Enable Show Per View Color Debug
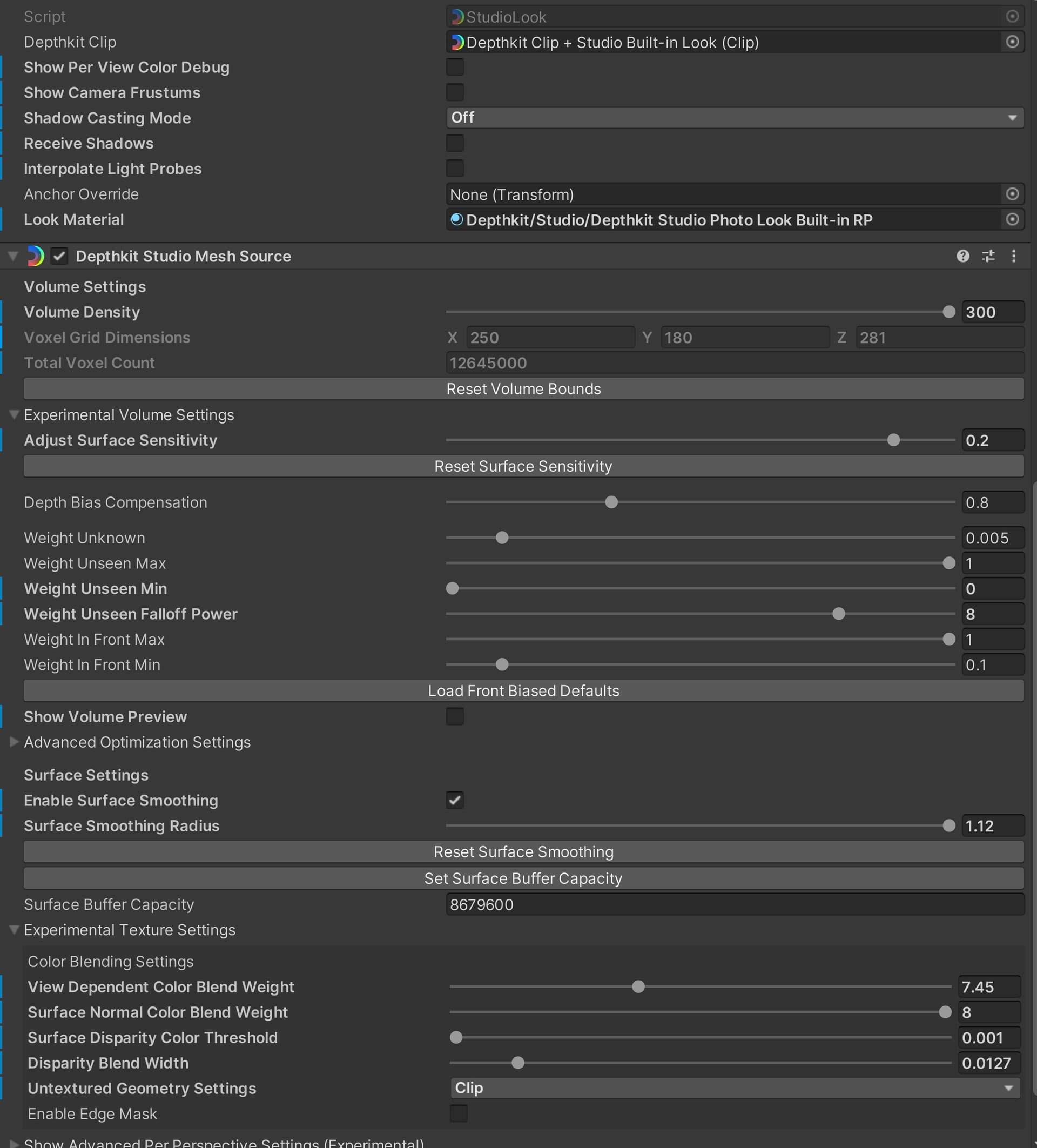This screenshot has height=1148, width=1037. tap(455, 67)
